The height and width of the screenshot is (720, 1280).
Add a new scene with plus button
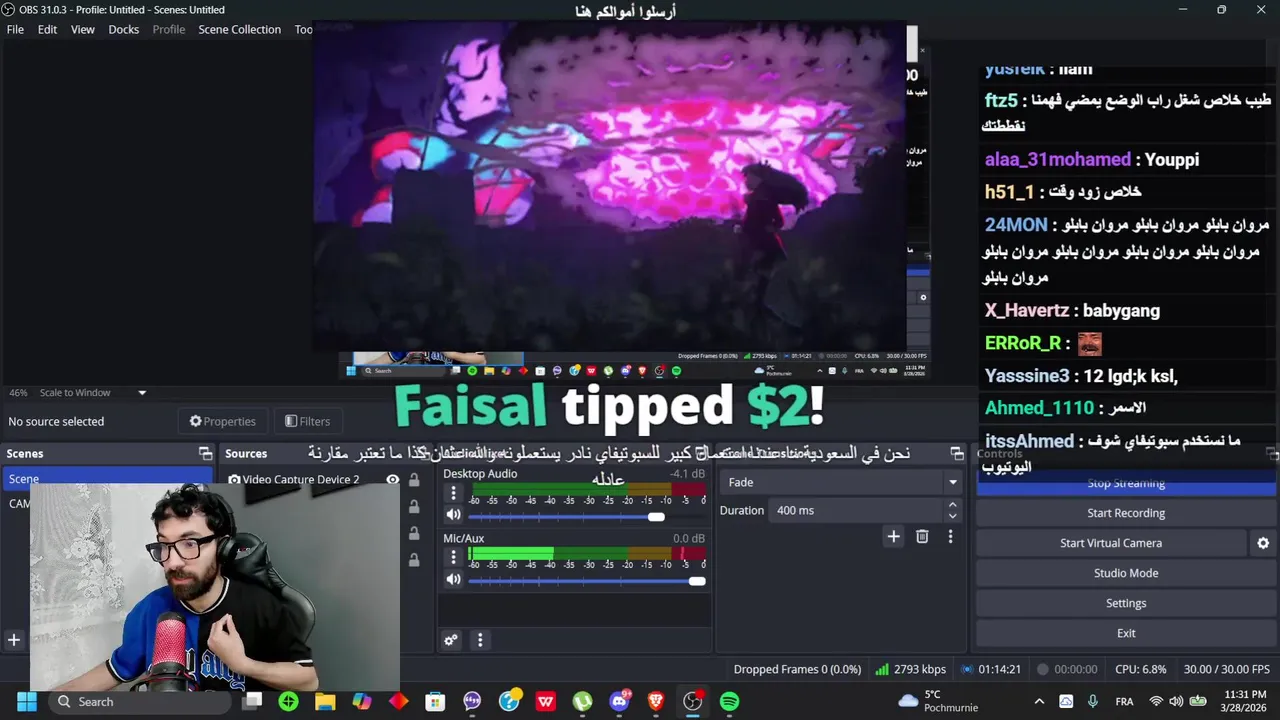(x=14, y=640)
